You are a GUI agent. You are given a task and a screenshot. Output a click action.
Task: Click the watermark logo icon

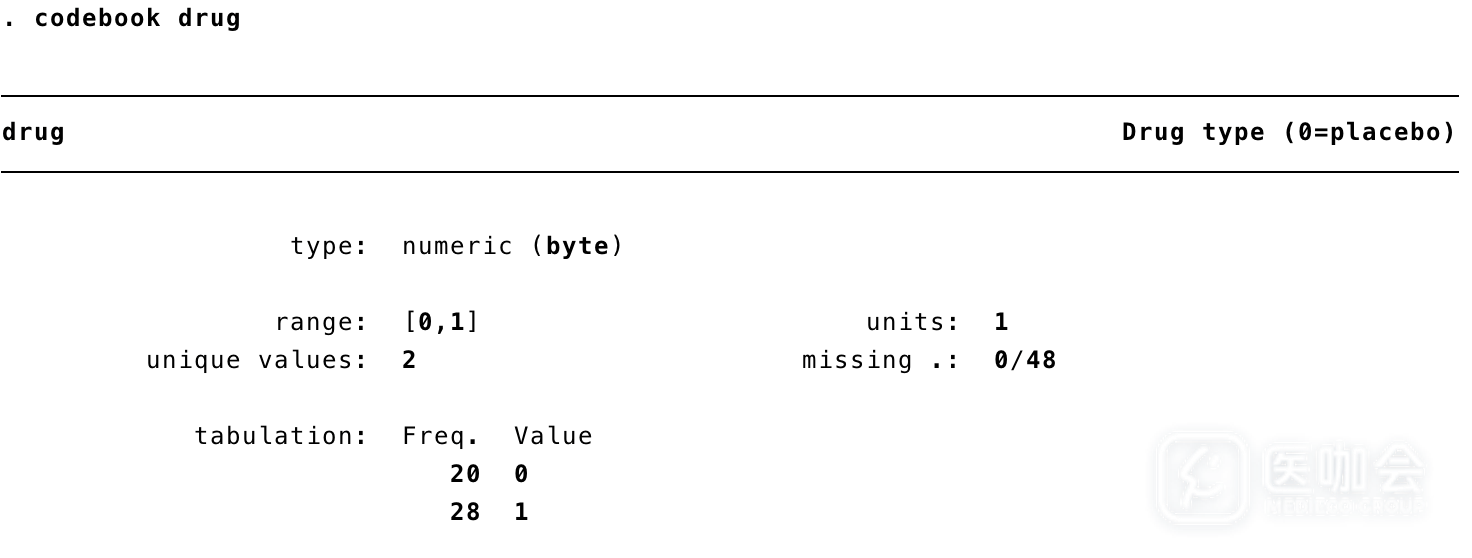[1202, 479]
